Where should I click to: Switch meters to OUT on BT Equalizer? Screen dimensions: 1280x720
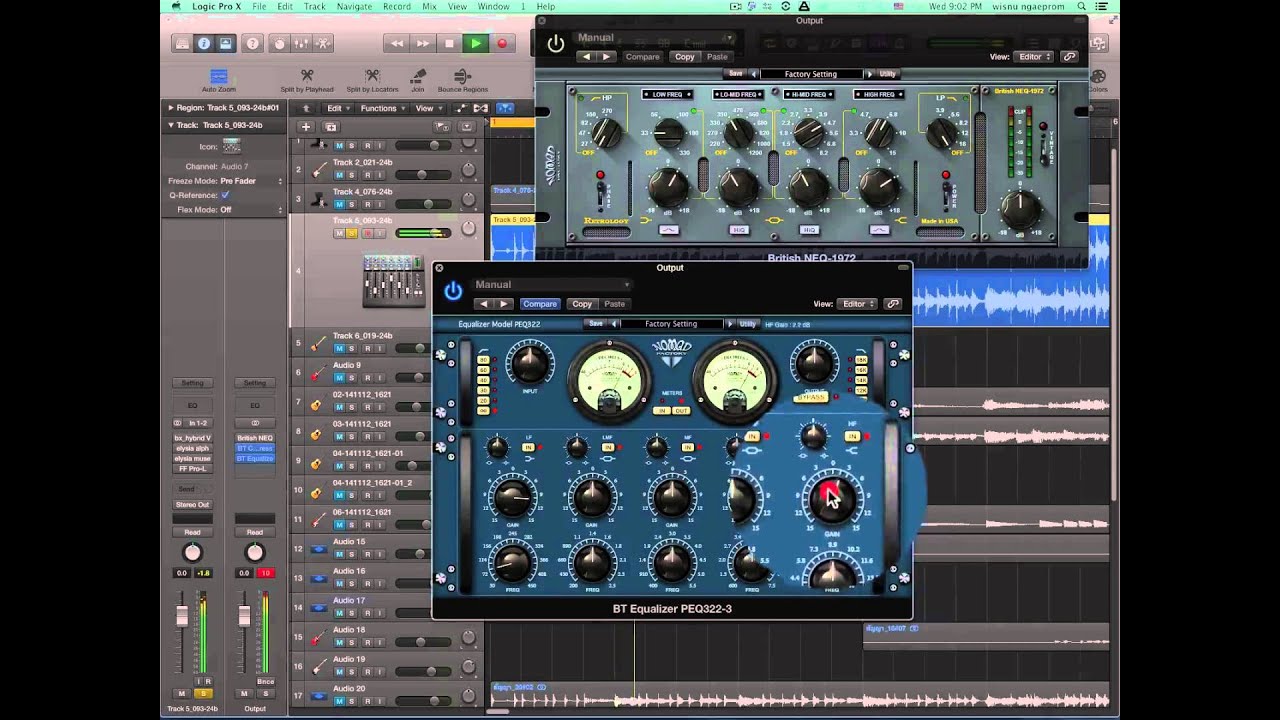tap(682, 411)
